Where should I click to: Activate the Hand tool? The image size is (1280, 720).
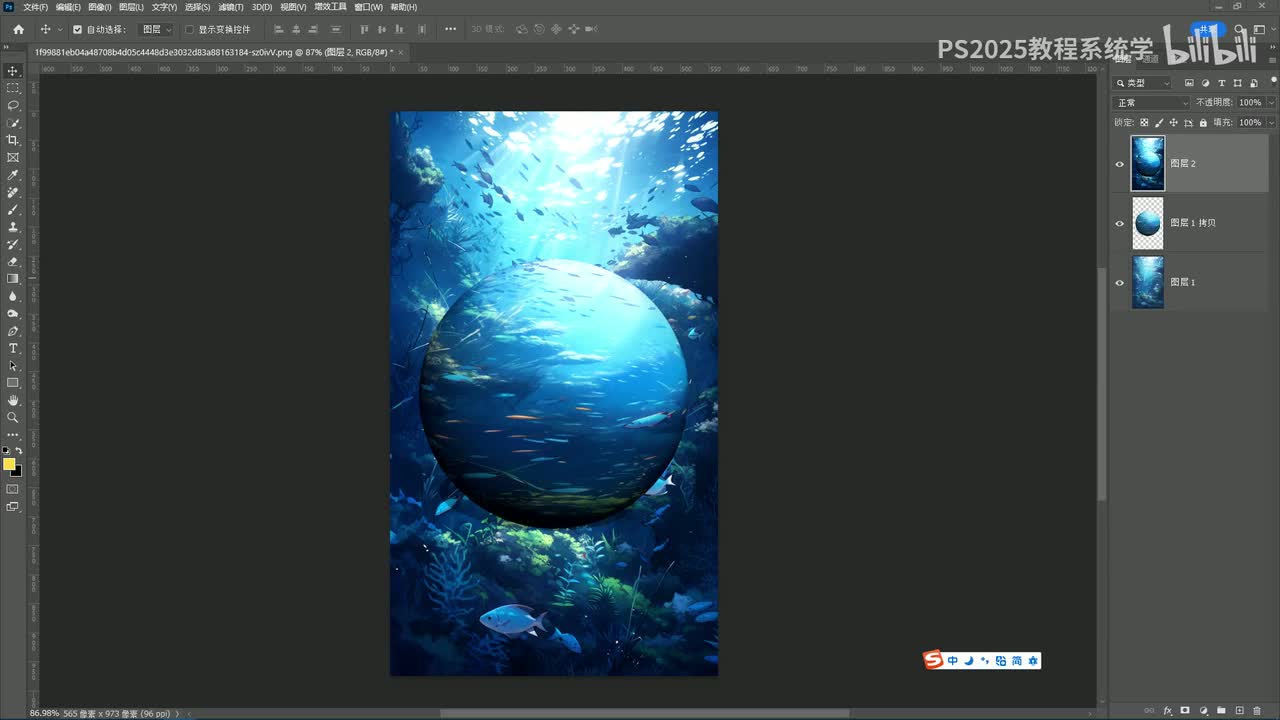(13, 400)
